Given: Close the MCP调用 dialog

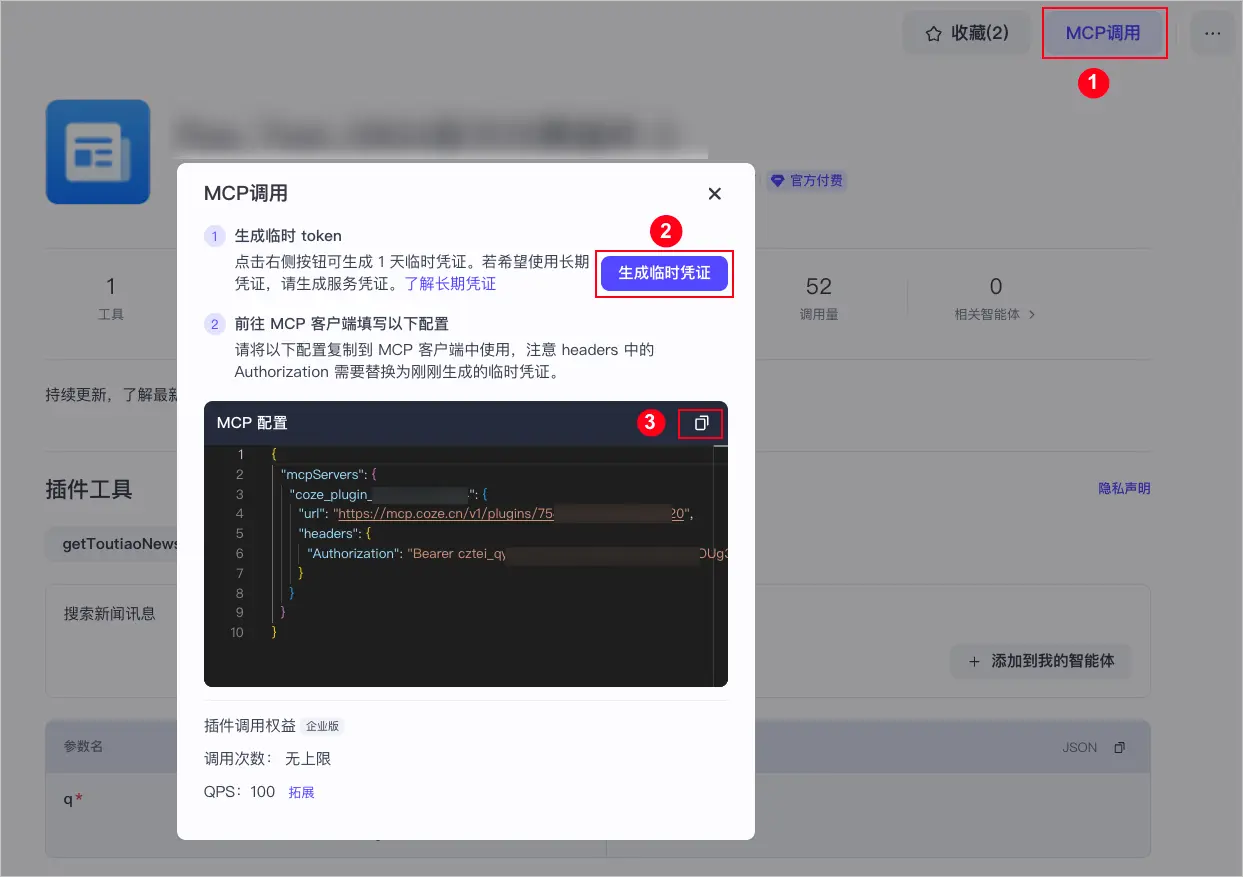Looking at the screenshot, I should tap(714, 194).
